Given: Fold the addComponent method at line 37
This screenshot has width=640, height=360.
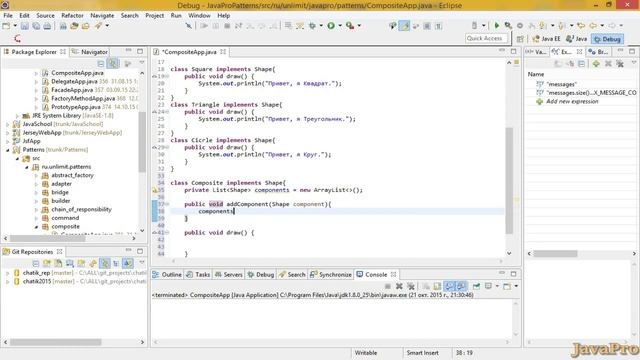Looking at the screenshot, I should click(x=167, y=204).
